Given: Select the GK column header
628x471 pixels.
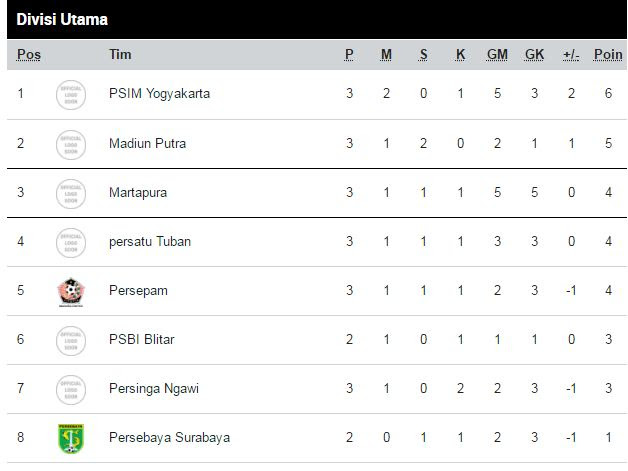Looking at the screenshot, I should click(x=534, y=54).
